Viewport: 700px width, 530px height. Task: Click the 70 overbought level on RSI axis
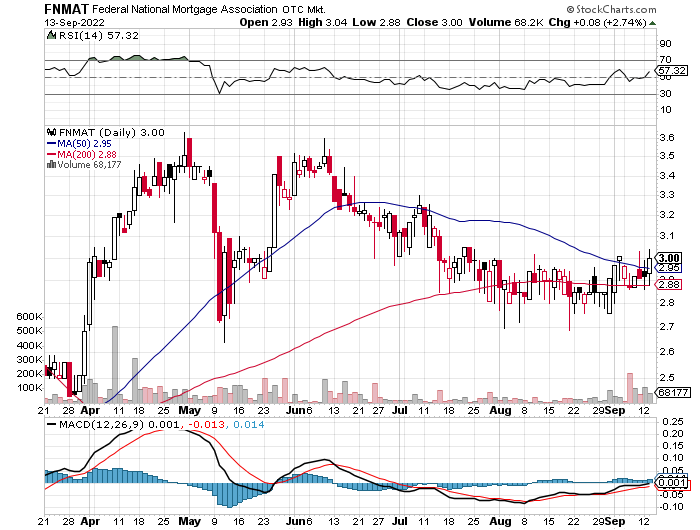(665, 59)
